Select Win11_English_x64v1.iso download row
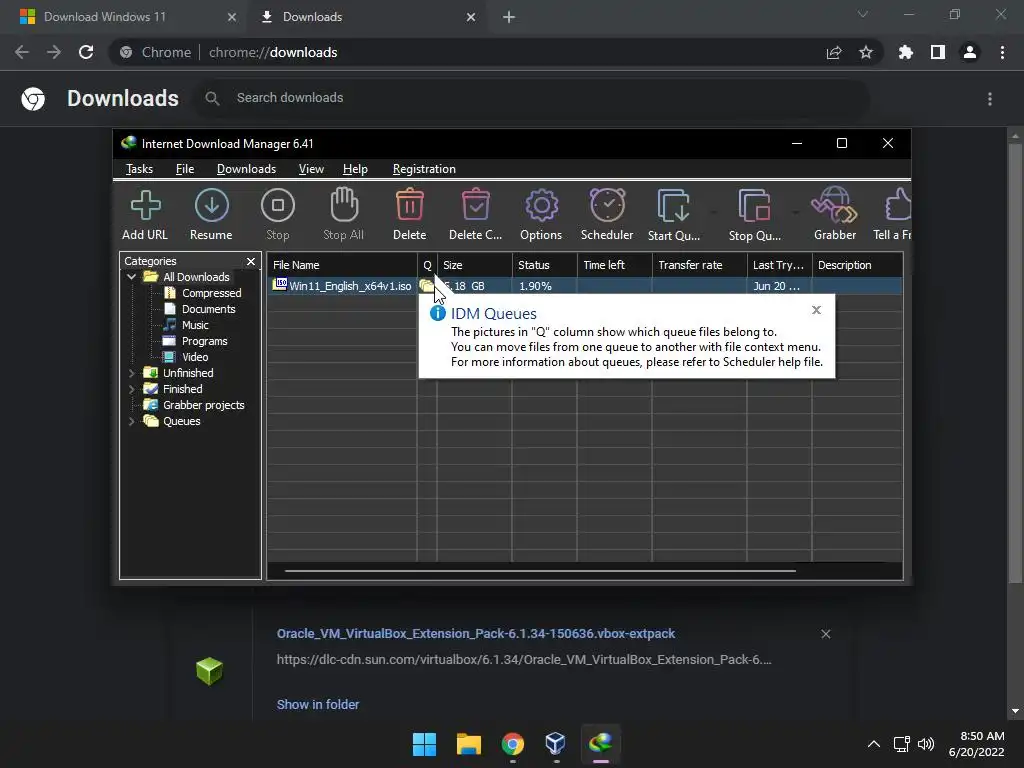Screen dimensions: 1024x768 (x=584, y=286)
